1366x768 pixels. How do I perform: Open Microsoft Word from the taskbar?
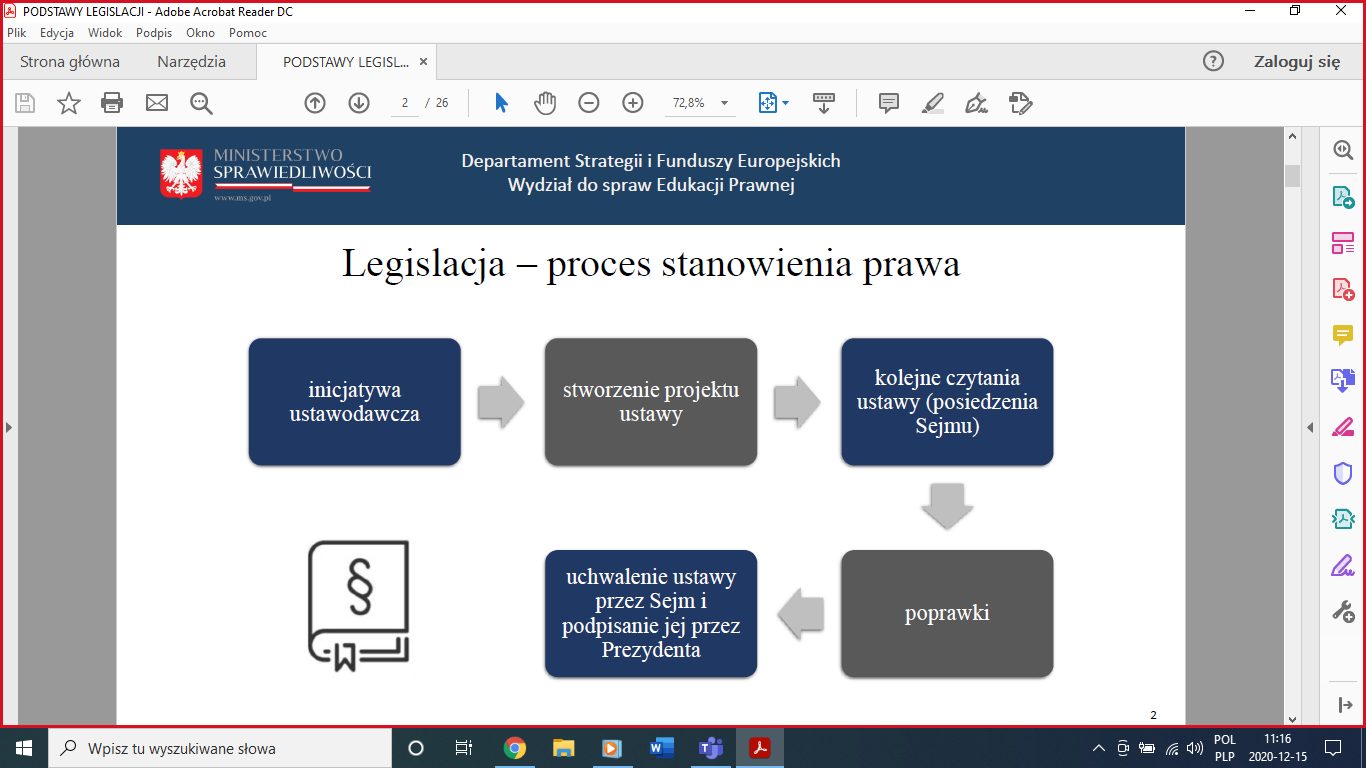point(662,748)
